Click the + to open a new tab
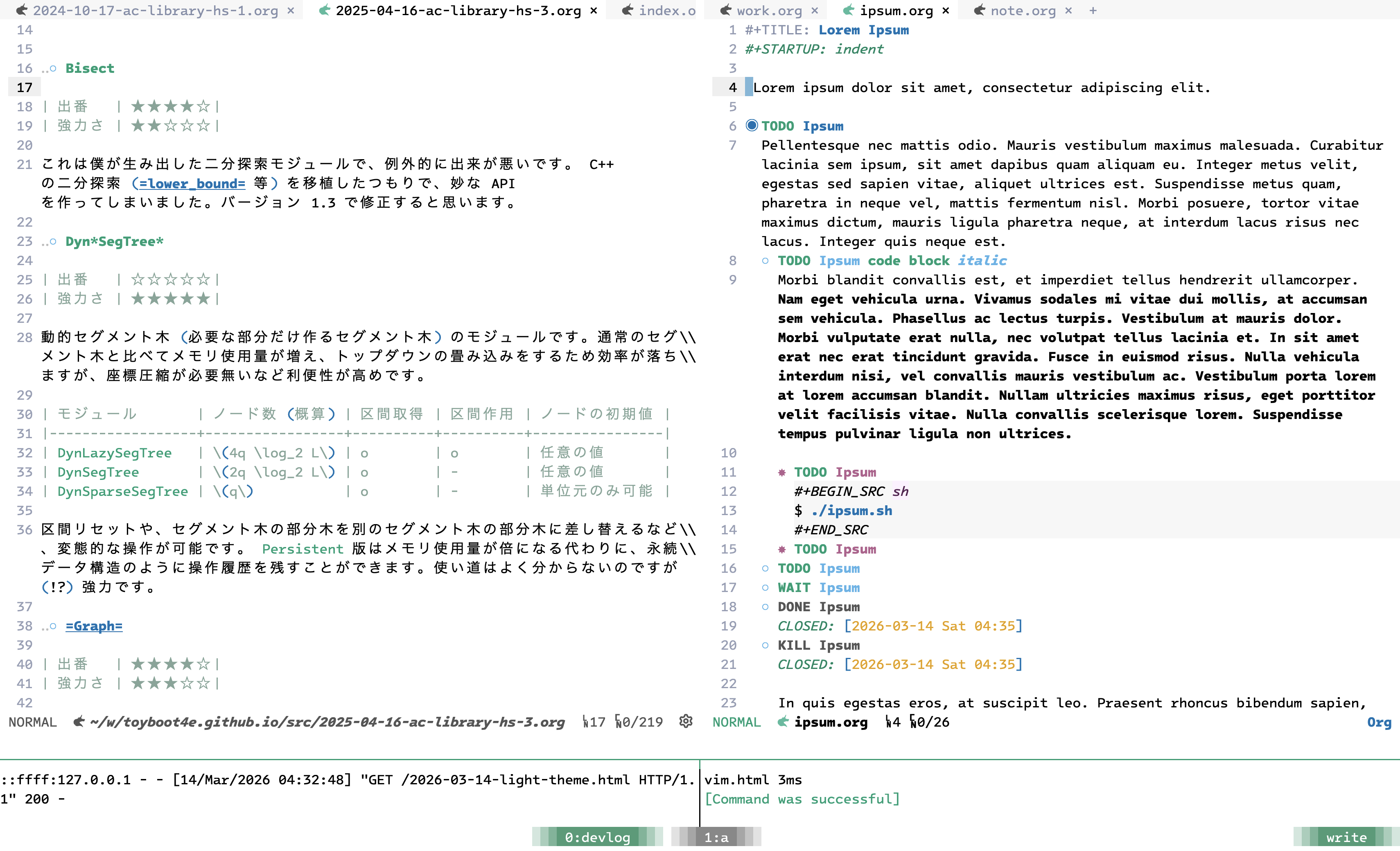Viewport: 1400px width, 851px height. coord(1092,10)
